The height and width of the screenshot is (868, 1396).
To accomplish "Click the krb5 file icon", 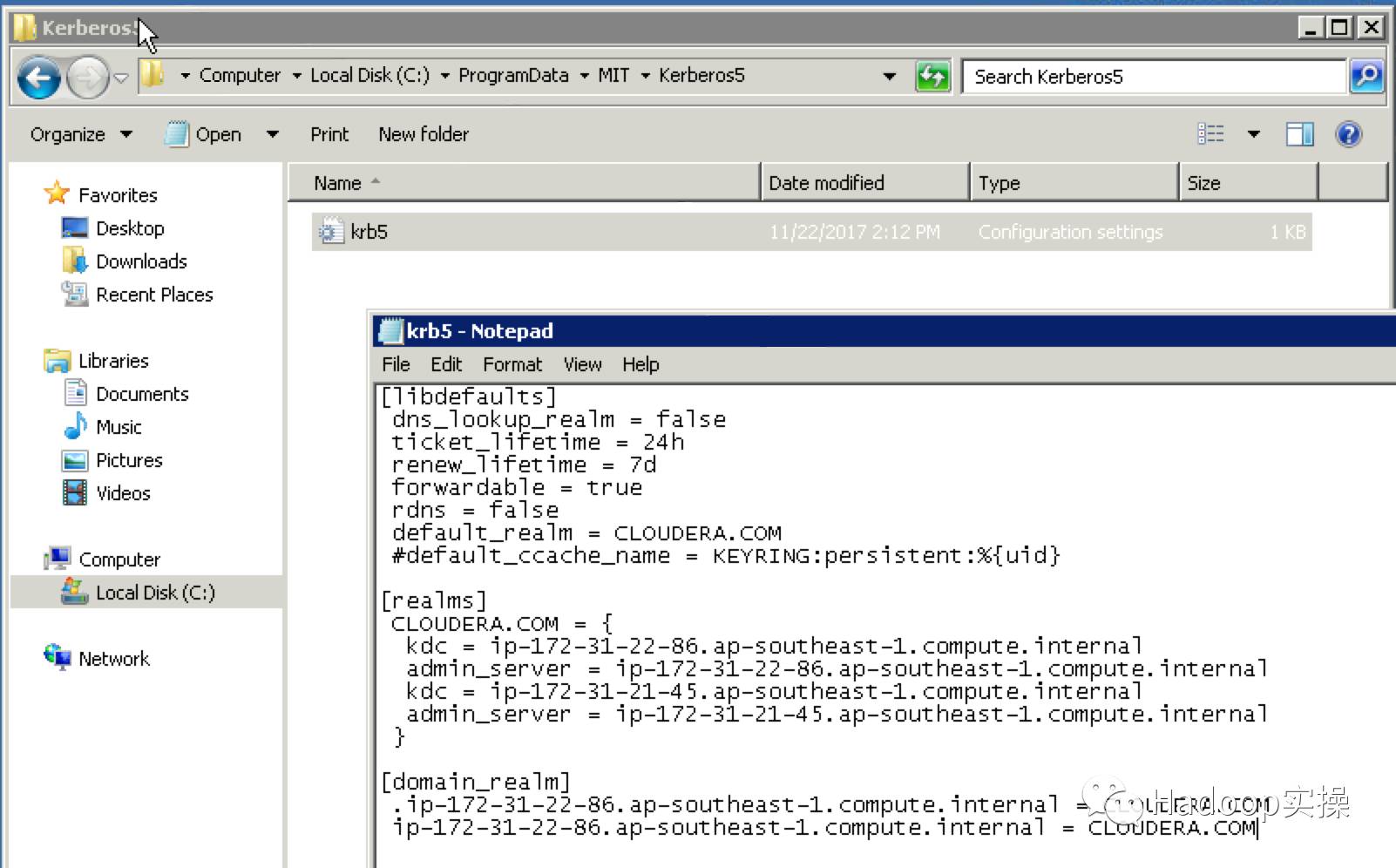I will 330,232.
